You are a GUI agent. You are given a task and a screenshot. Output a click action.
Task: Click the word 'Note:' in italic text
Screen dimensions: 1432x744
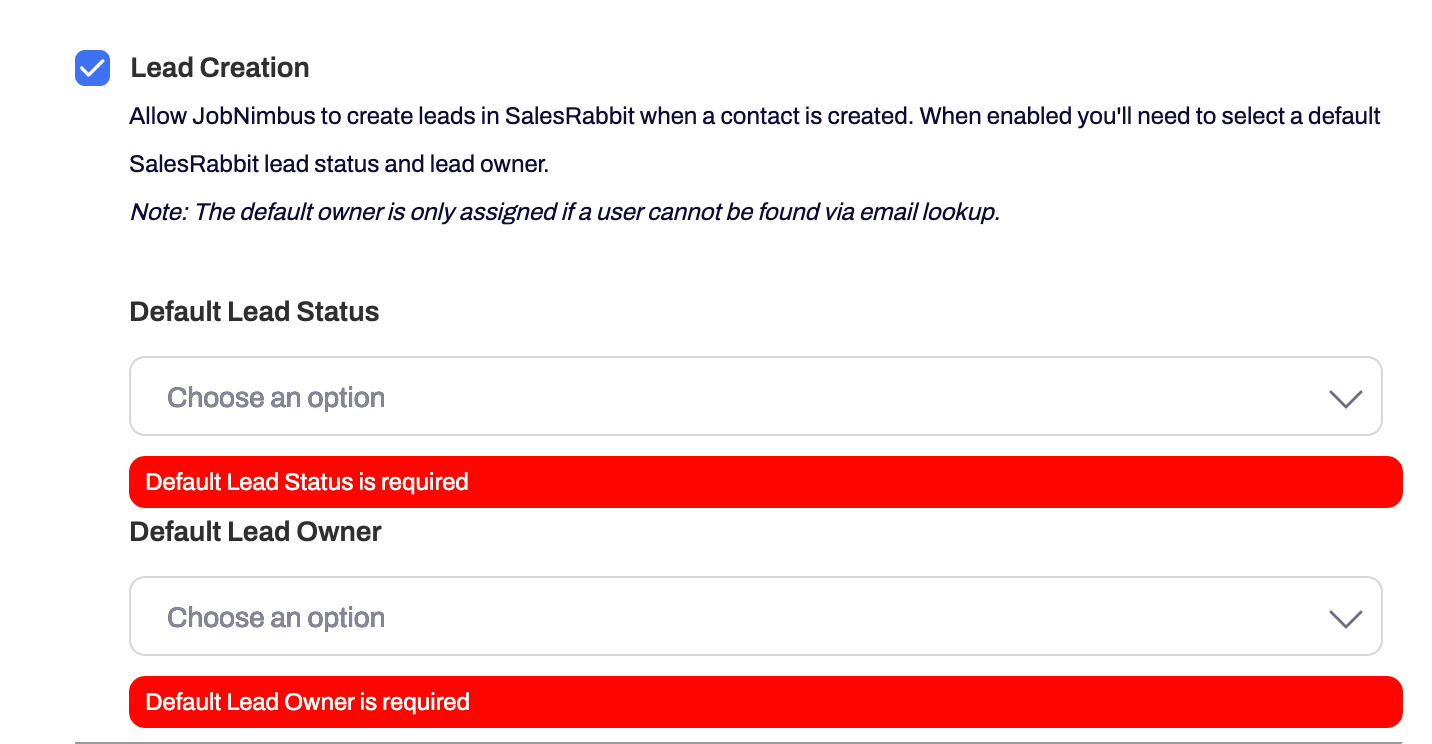(158, 212)
